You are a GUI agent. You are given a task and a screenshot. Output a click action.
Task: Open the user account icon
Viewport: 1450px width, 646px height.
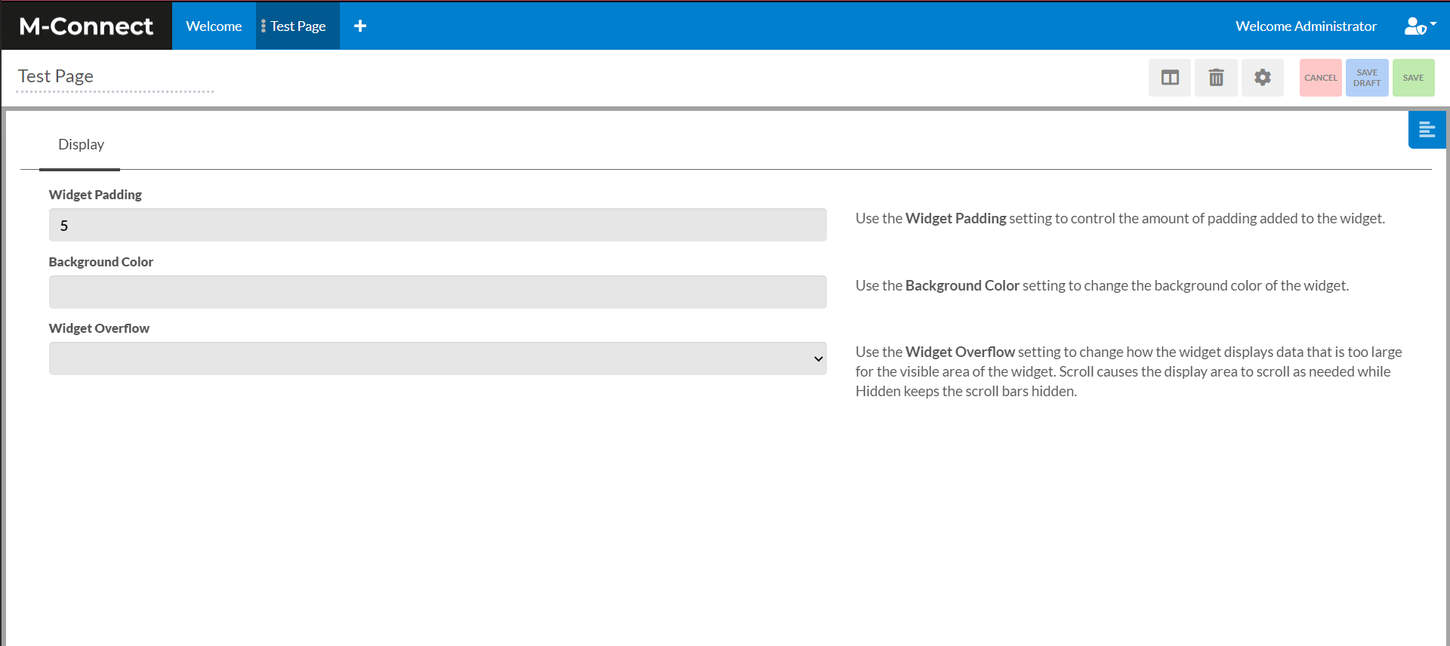point(1414,25)
